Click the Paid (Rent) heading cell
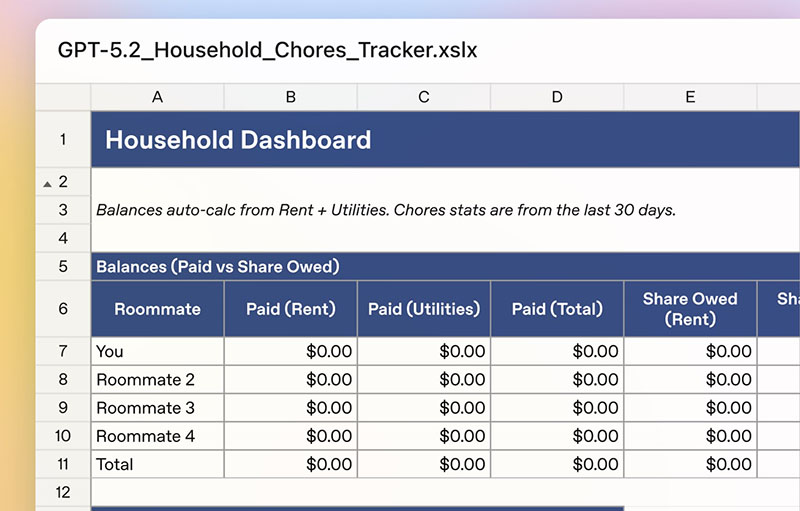This screenshot has height=511, width=800. click(x=290, y=309)
